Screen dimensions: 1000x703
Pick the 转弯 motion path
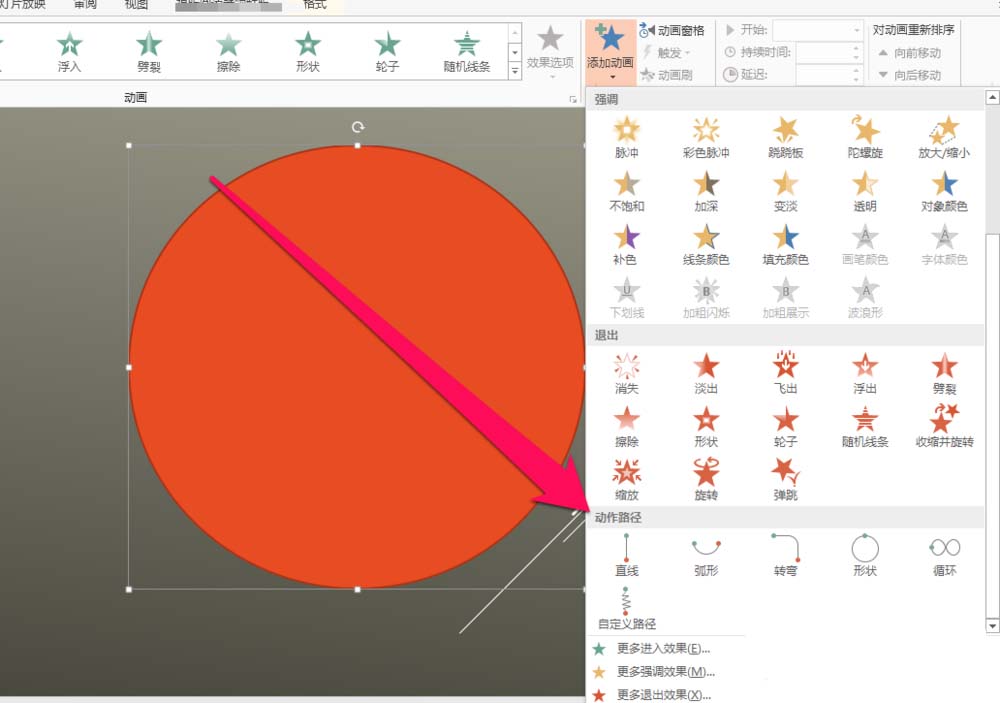[786, 555]
